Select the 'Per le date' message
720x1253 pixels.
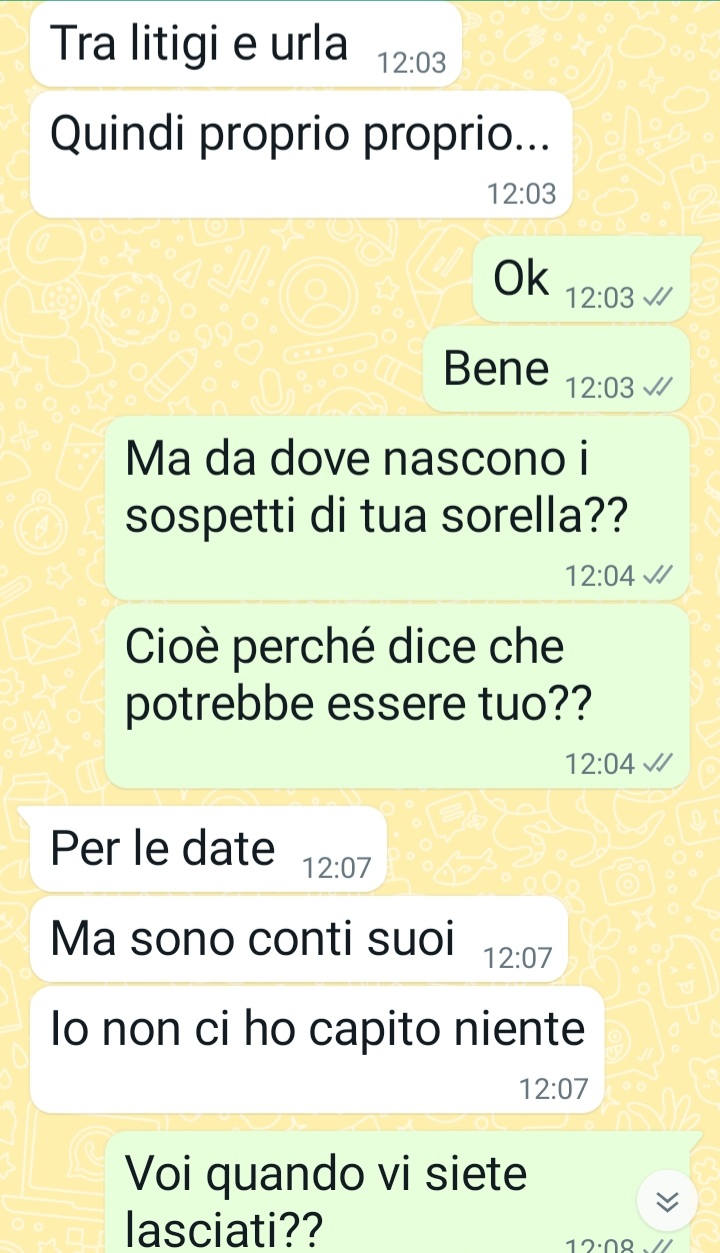pos(208,848)
